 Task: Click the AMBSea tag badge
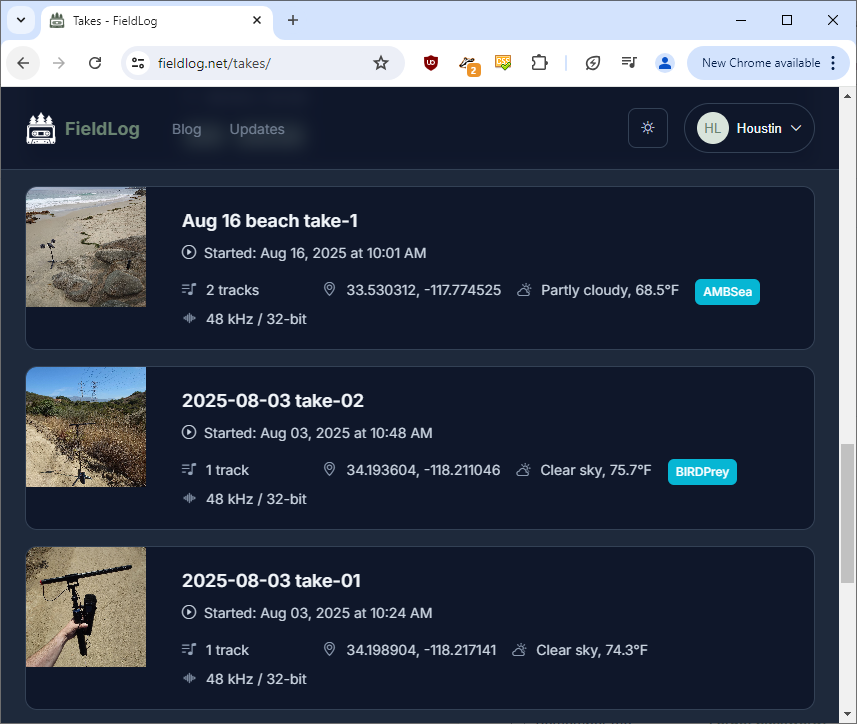(727, 292)
